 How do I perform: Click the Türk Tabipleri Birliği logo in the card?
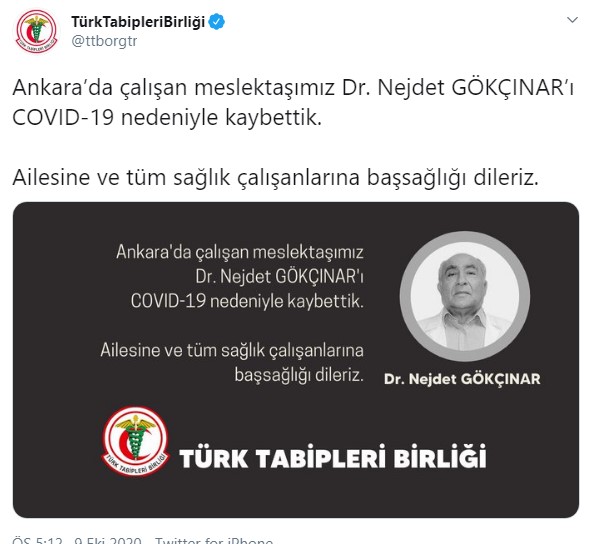tap(136, 440)
